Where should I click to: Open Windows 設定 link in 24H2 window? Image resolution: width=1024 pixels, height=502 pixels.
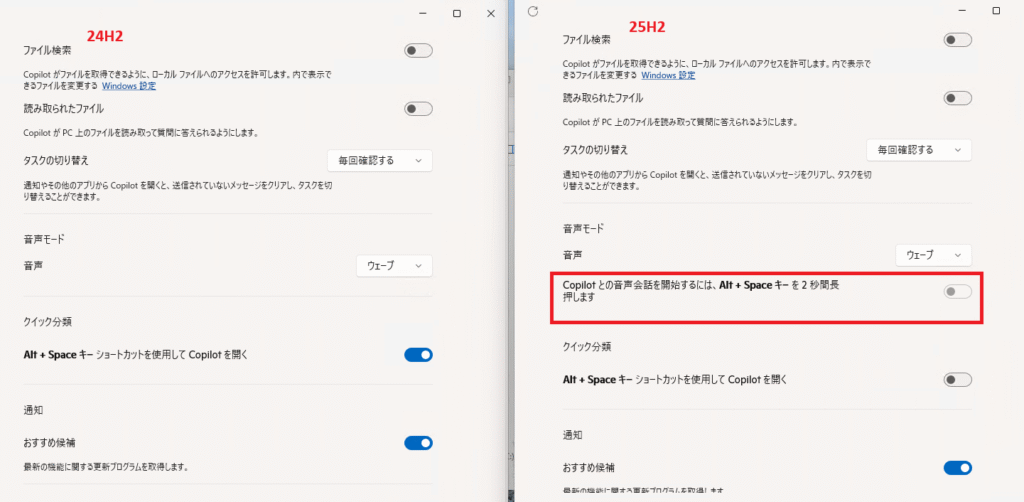(x=129, y=86)
